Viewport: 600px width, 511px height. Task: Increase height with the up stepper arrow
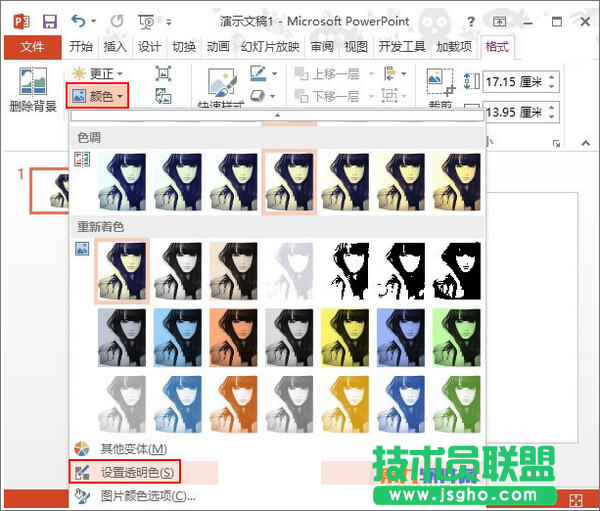(x=551, y=77)
